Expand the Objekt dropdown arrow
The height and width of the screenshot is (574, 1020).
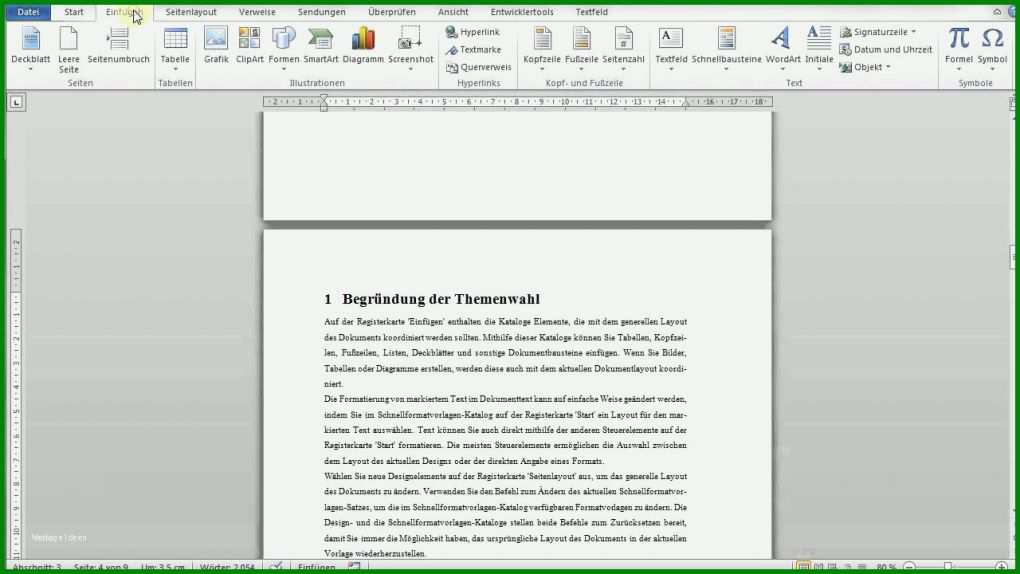[888, 67]
